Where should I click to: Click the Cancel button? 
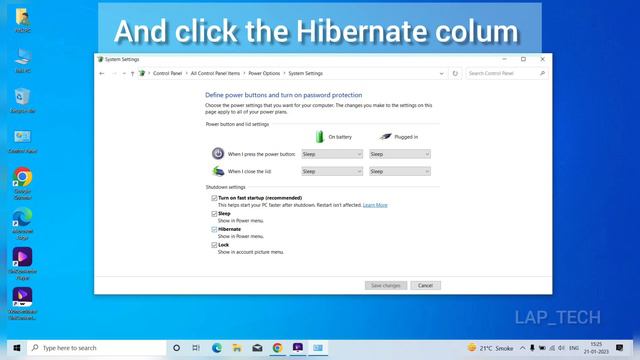coord(425,285)
